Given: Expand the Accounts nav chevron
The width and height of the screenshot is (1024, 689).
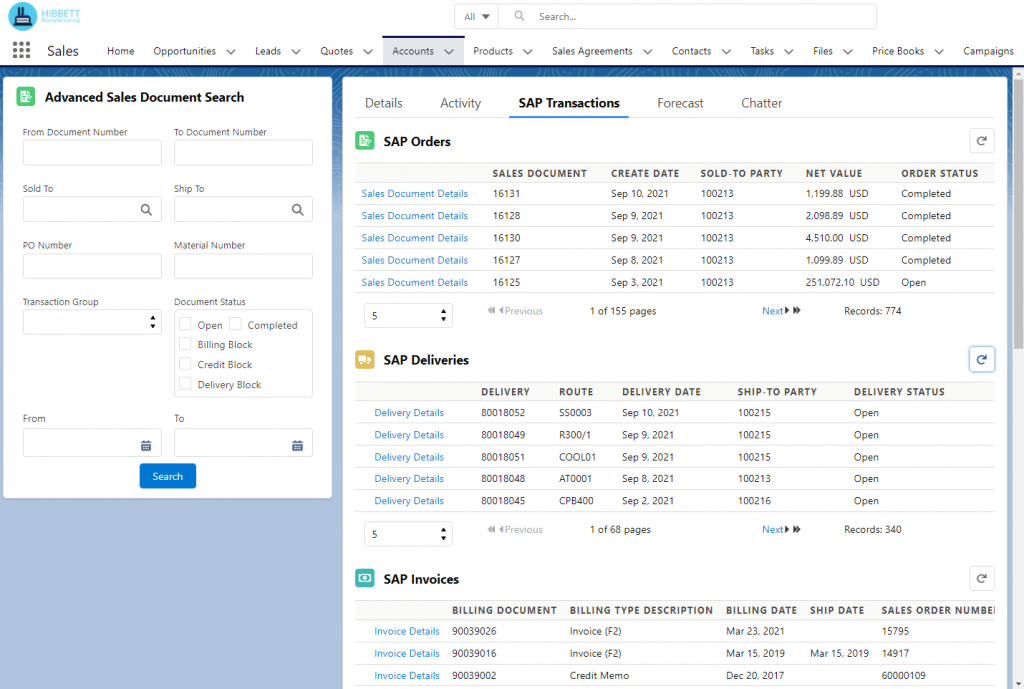Looking at the screenshot, I should tap(449, 52).
